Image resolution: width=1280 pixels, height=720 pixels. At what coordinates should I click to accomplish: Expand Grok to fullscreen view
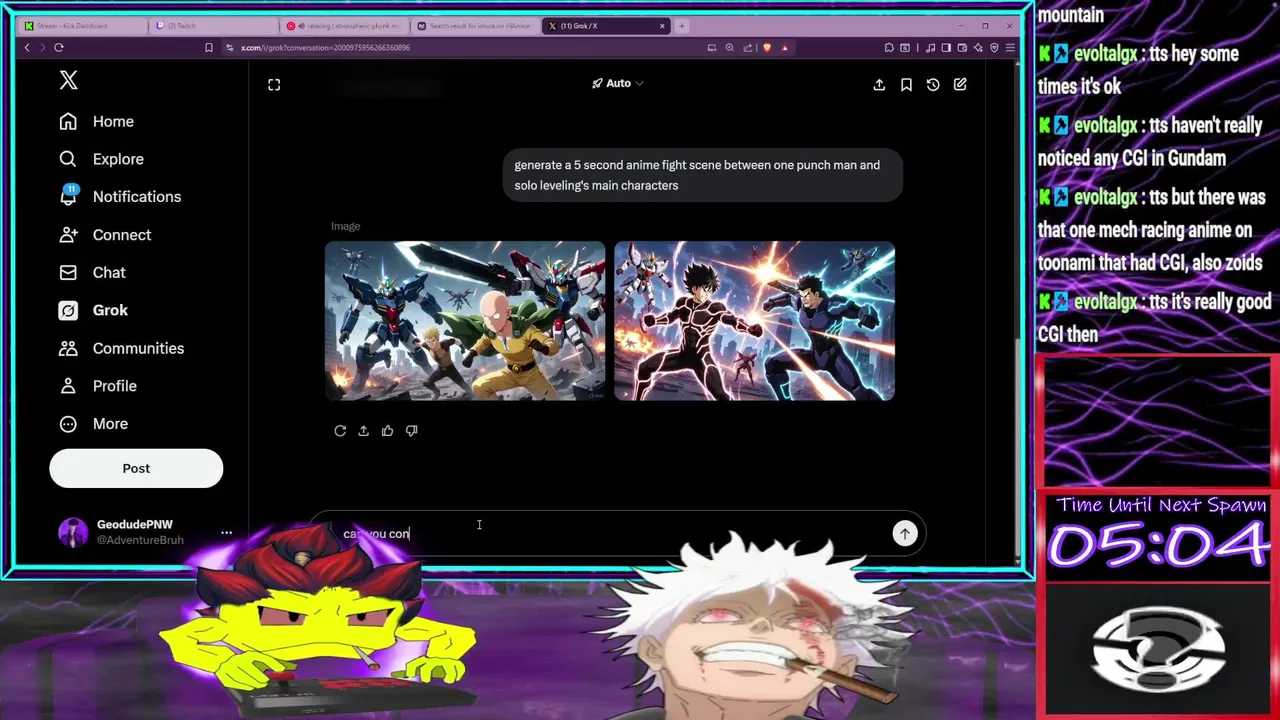(274, 85)
